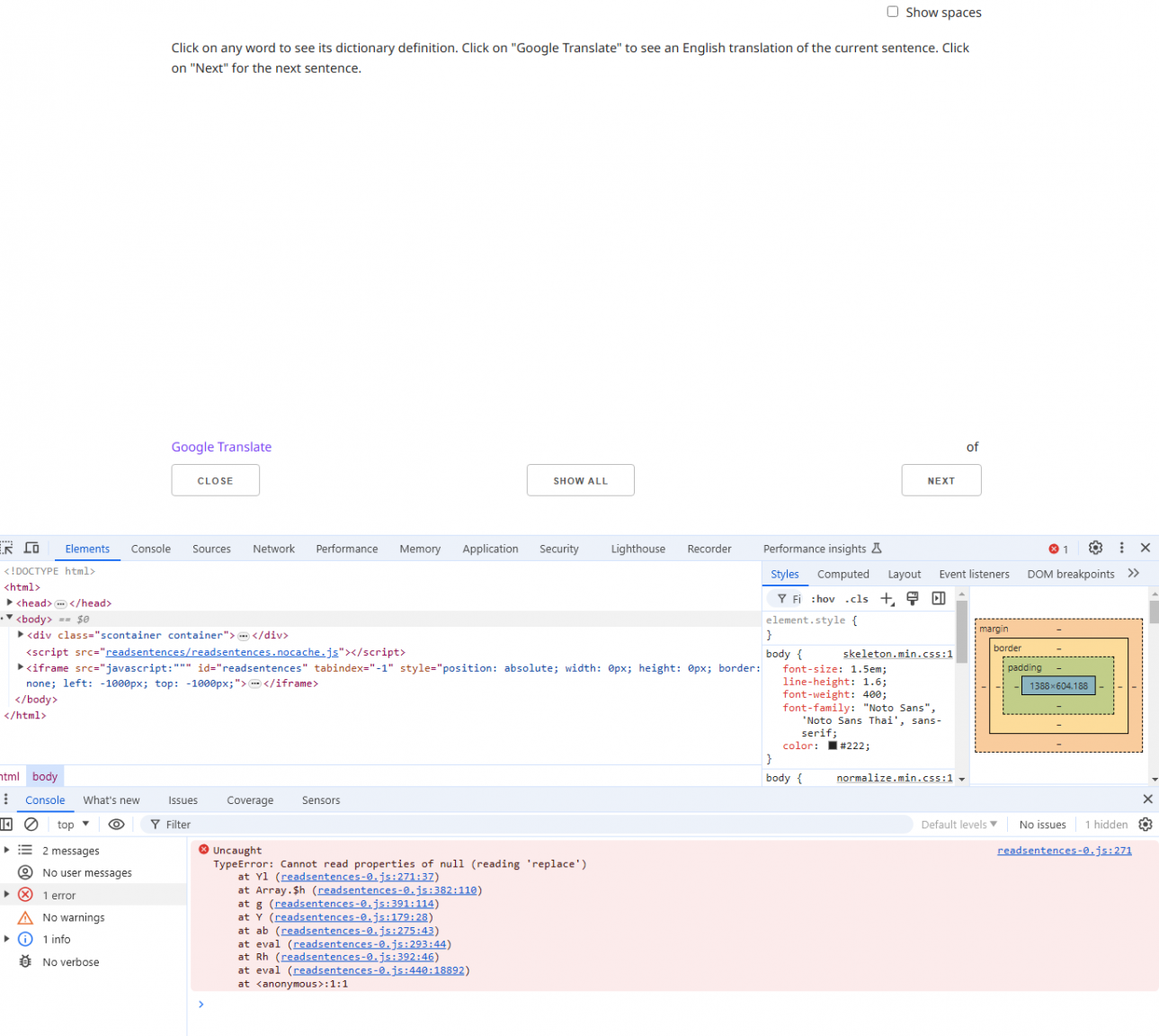Image resolution: width=1159 pixels, height=1036 pixels.
Task: Click the NEXT button
Action: click(941, 480)
